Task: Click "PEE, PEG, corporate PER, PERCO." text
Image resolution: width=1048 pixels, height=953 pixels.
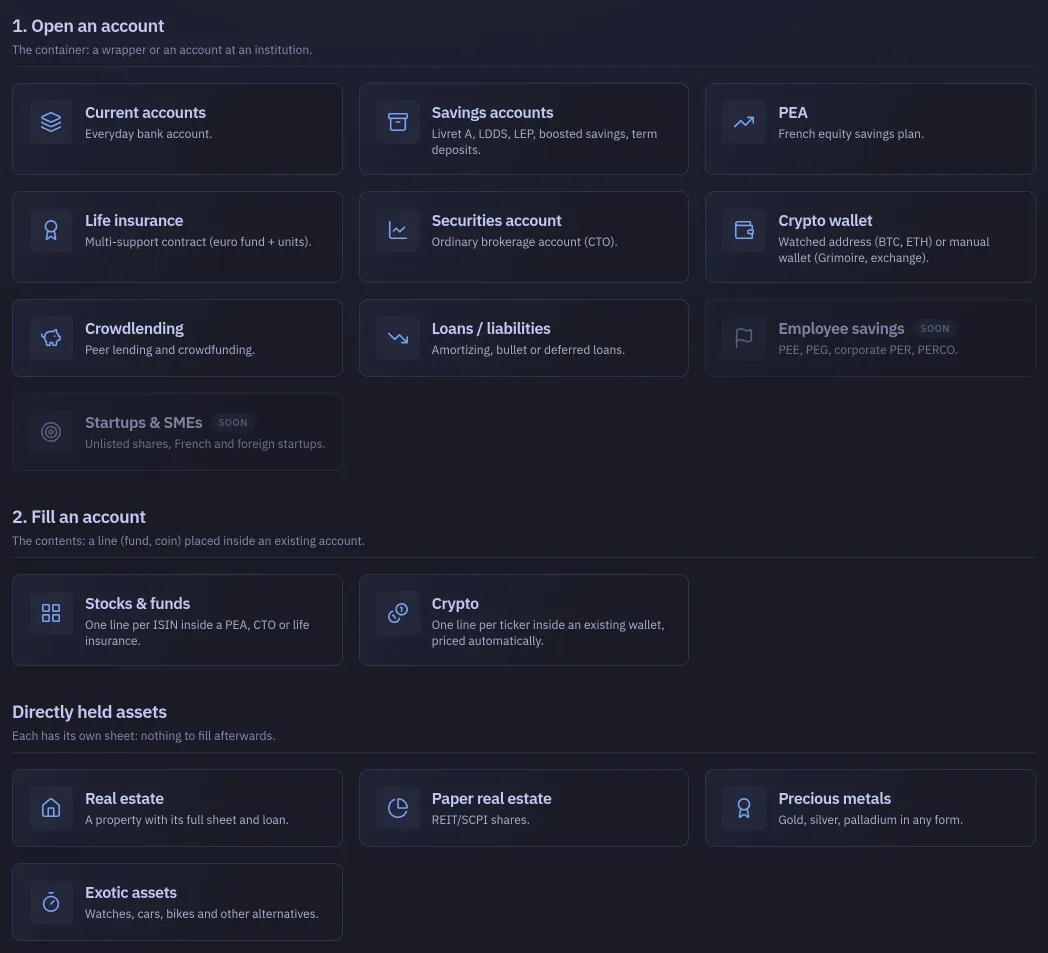Action: click(x=868, y=350)
